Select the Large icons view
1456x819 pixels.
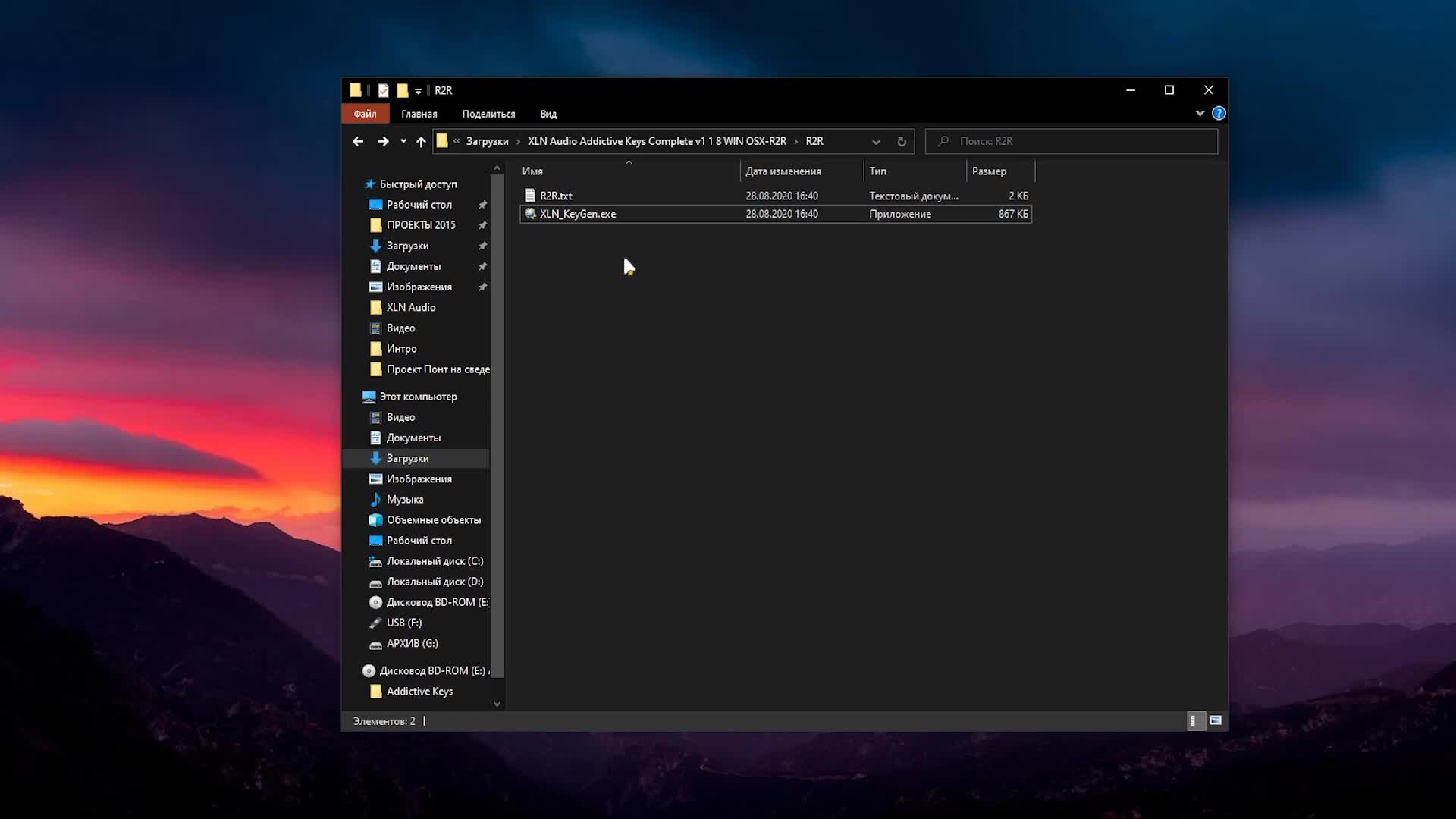pyautogui.click(x=1215, y=721)
